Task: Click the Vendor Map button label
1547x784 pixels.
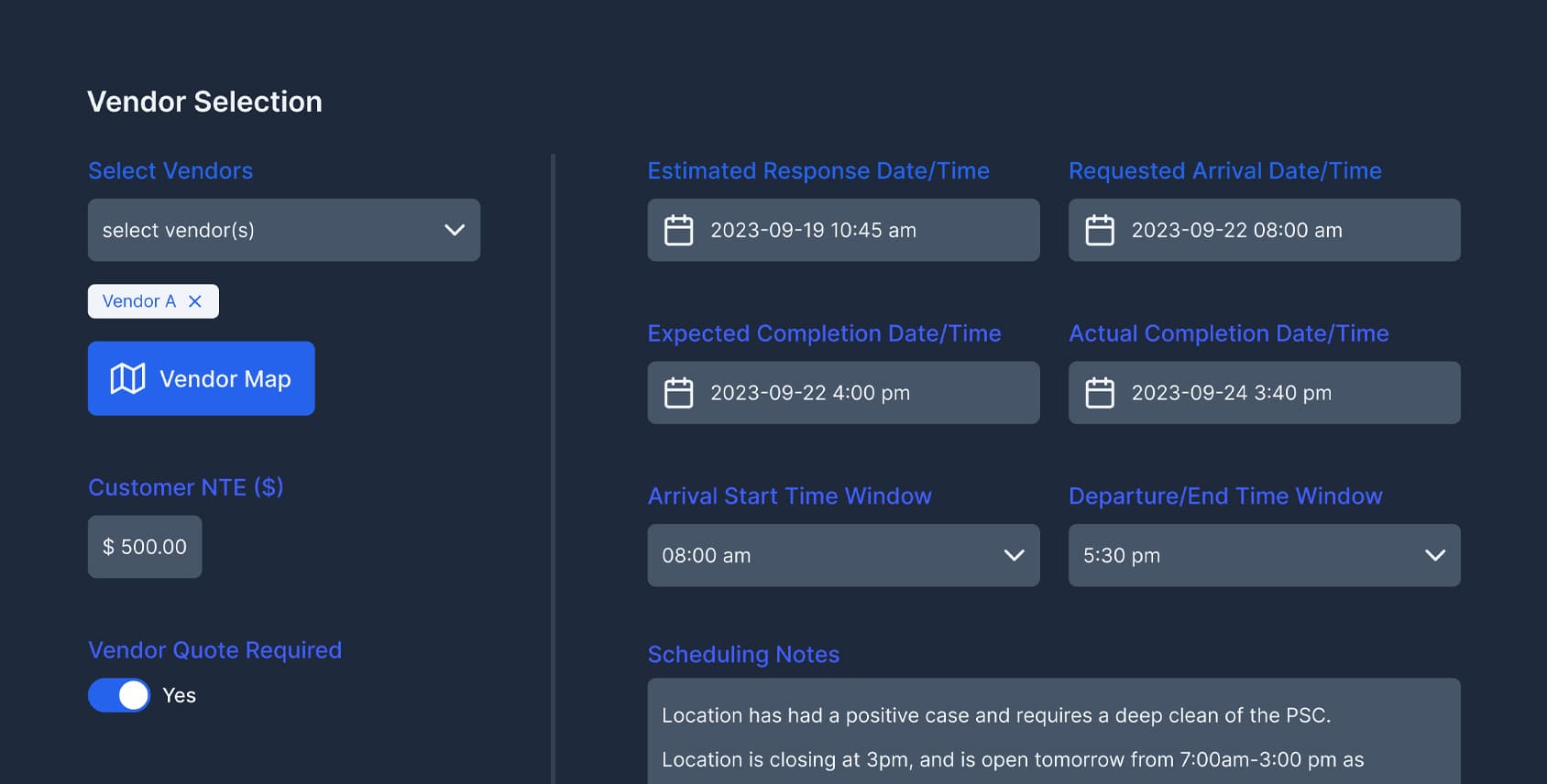Action: (225, 379)
